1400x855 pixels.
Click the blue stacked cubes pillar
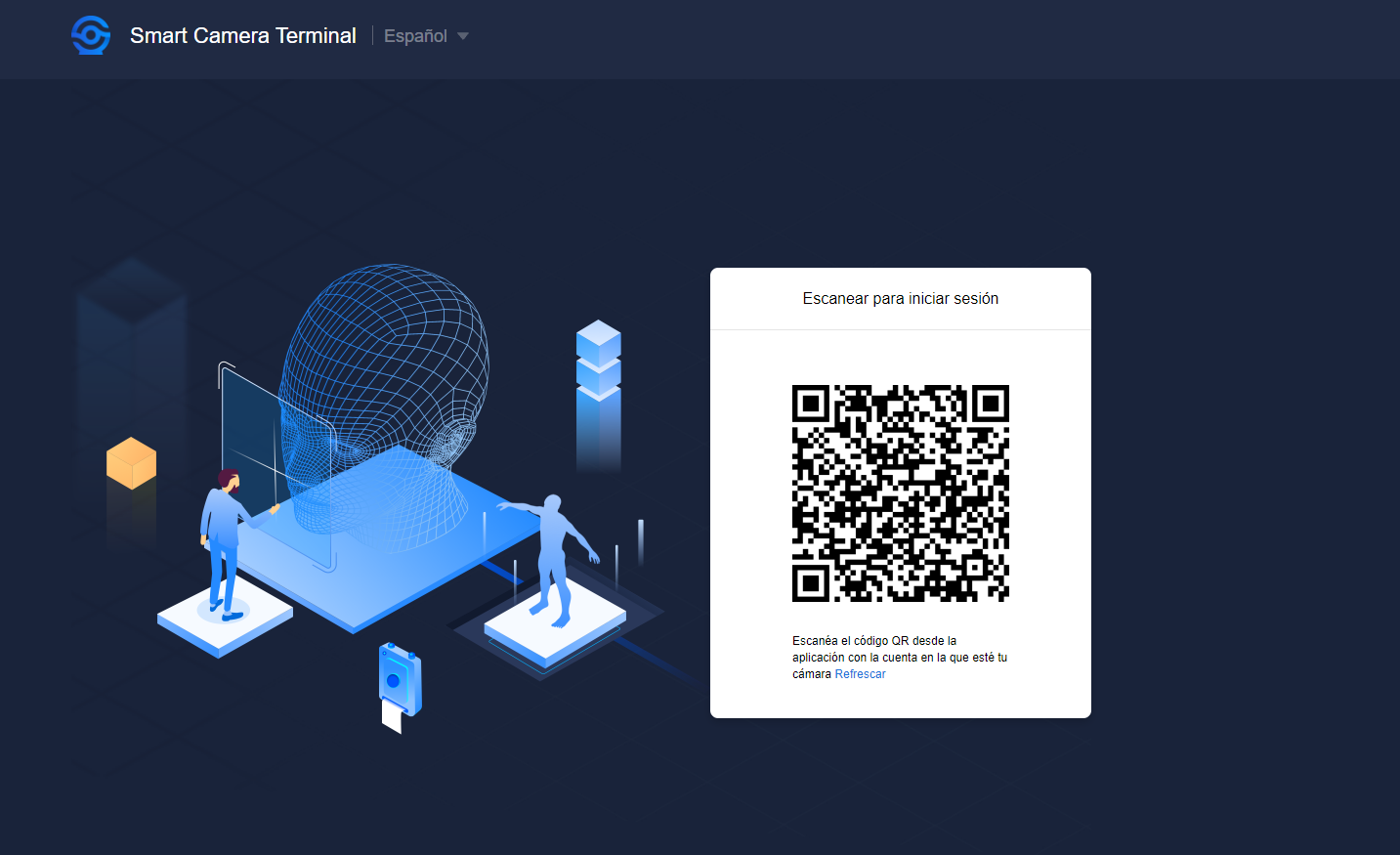point(599,396)
